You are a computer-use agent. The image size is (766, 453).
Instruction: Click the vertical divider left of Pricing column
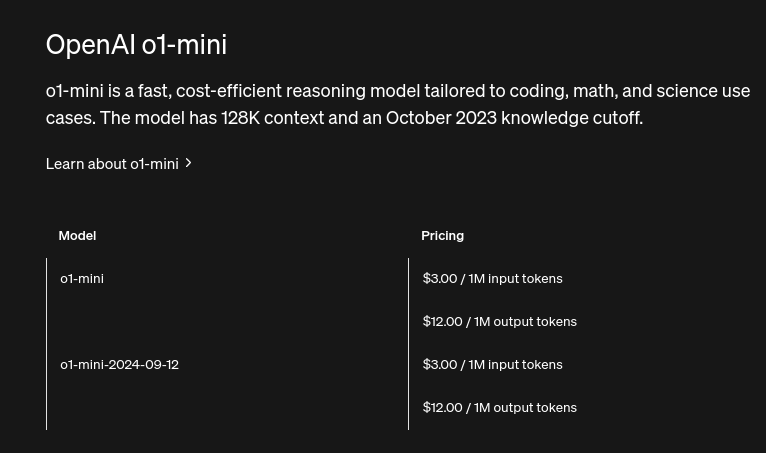408,344
